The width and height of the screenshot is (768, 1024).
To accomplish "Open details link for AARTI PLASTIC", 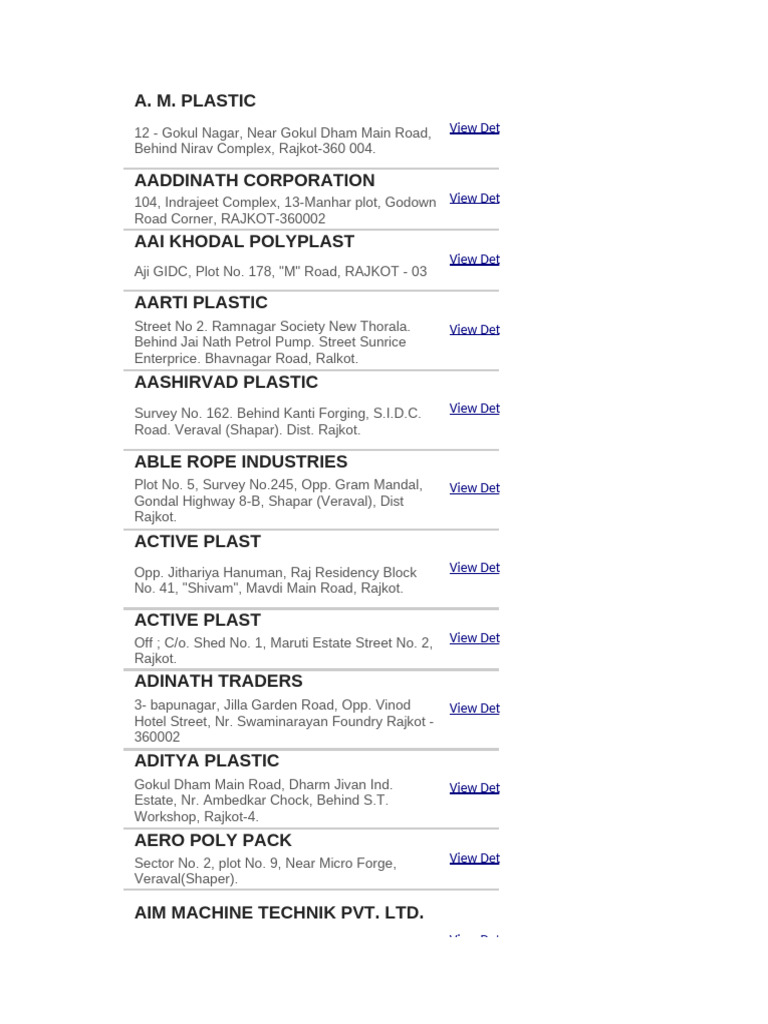I will [x=474, y=330].
